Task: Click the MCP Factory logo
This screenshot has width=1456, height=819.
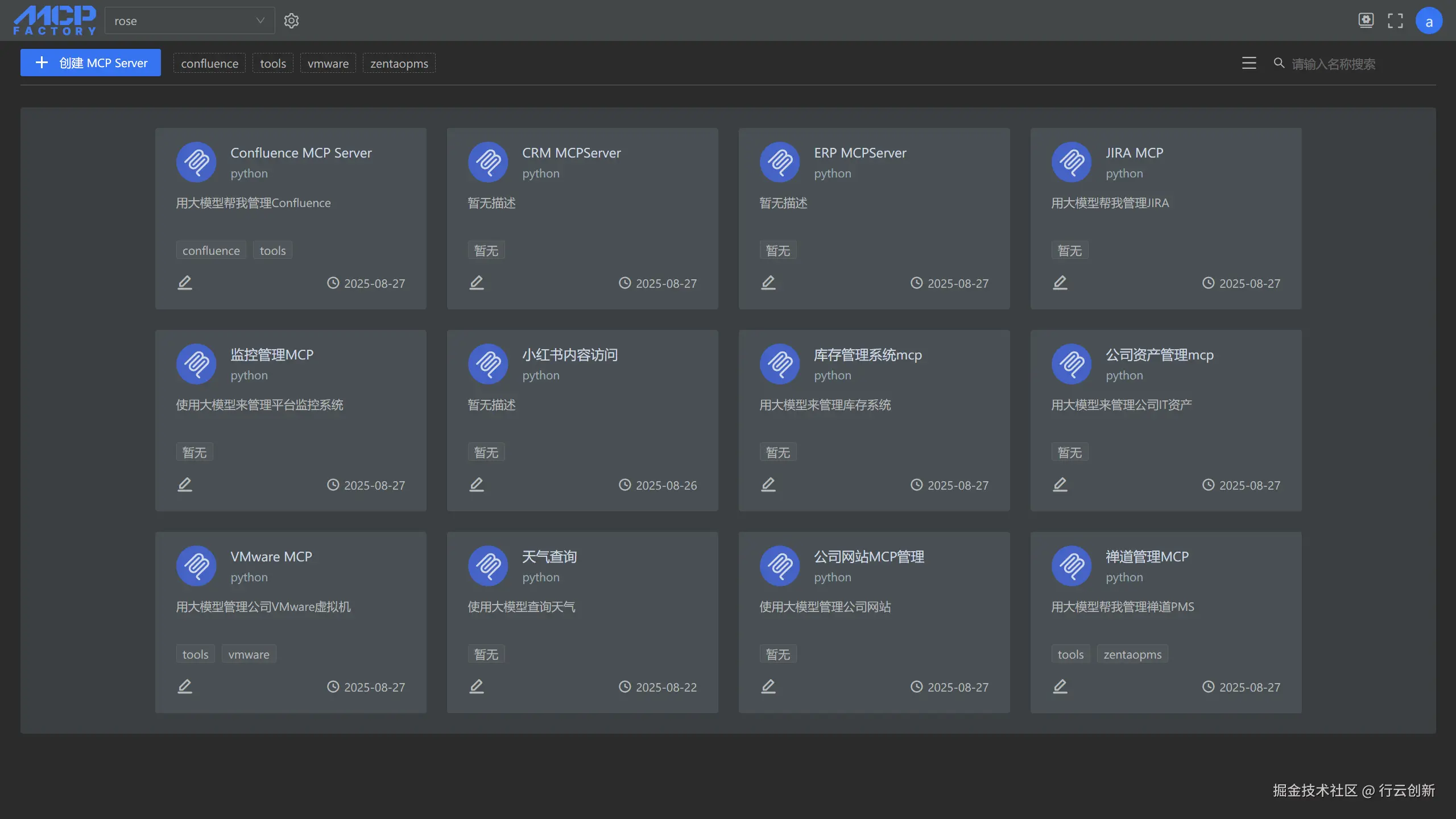Action: pos(55,21)
